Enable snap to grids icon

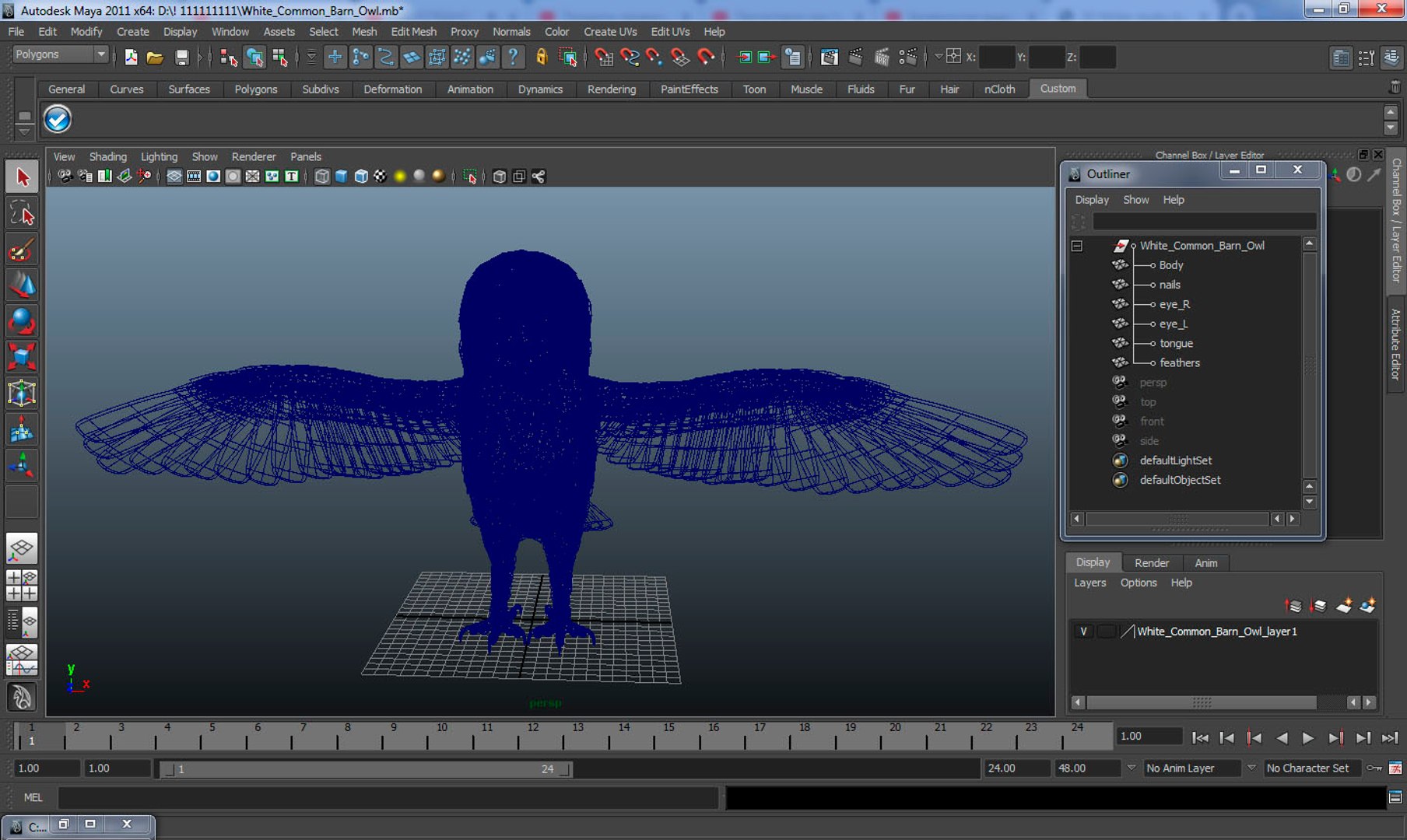(x=603, y=57)
